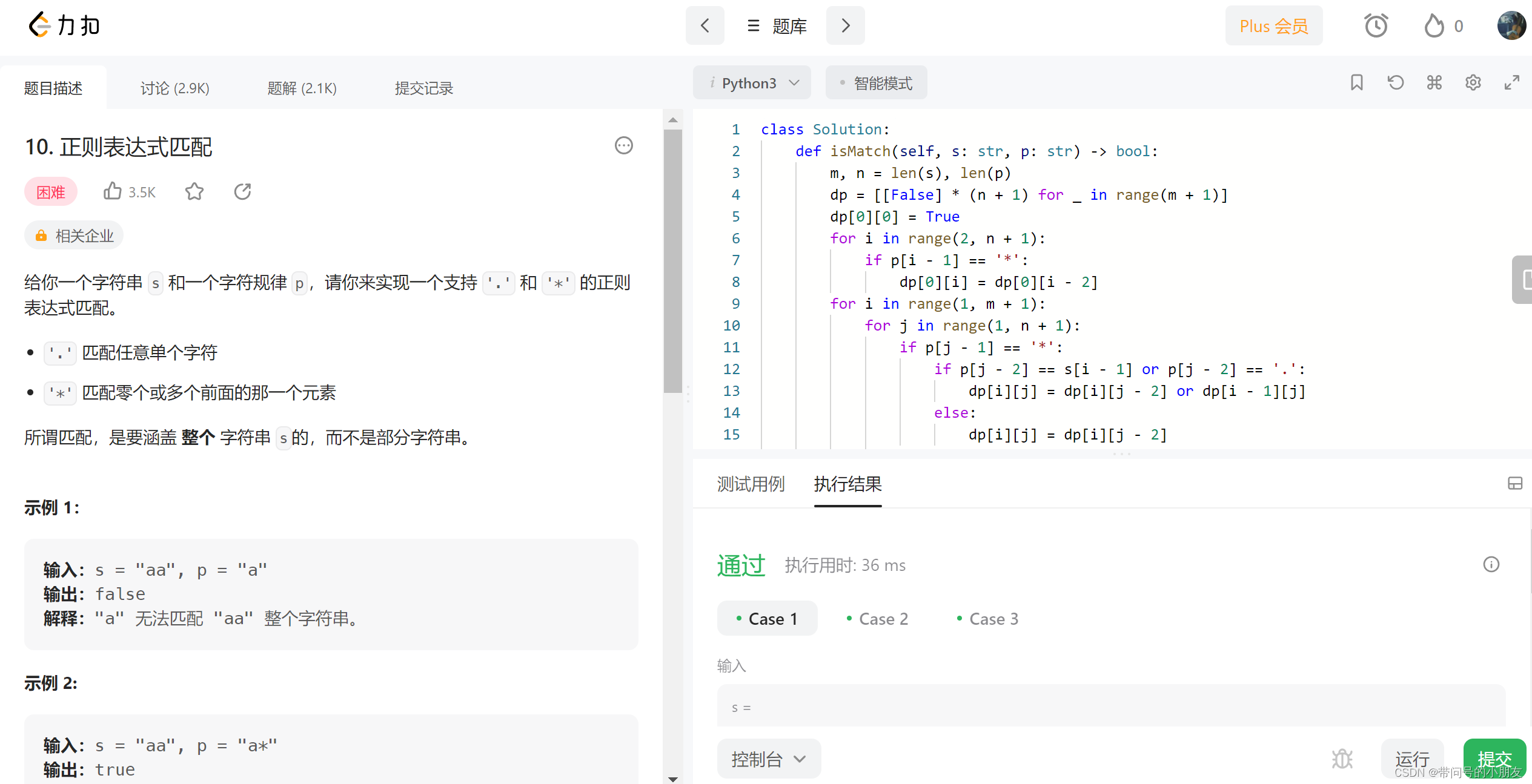Click the 困难 difficulty tag
1532x784 pixels.
tap(51, 192)
